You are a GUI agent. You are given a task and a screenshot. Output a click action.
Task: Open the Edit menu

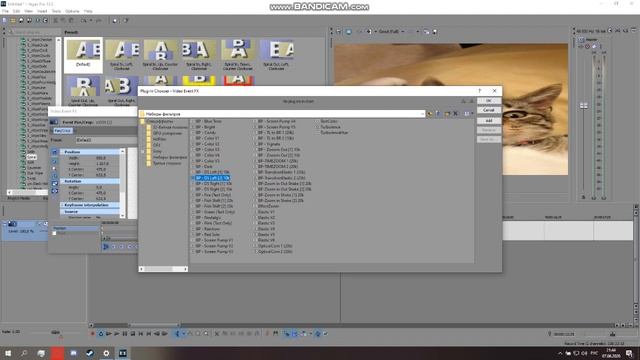coord(16,11)
